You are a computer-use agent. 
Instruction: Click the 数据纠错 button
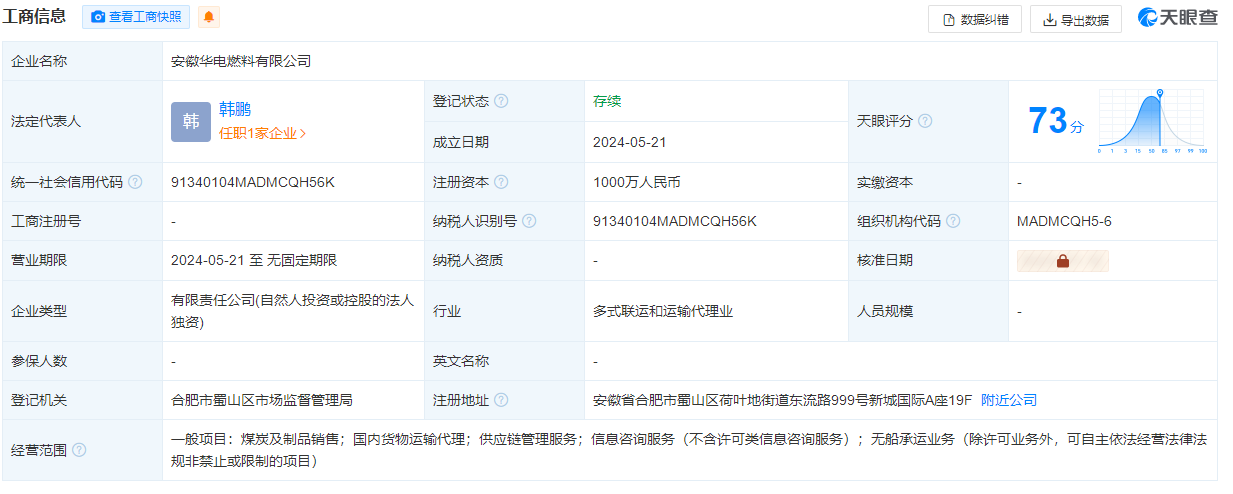click(x=975, y=19)
